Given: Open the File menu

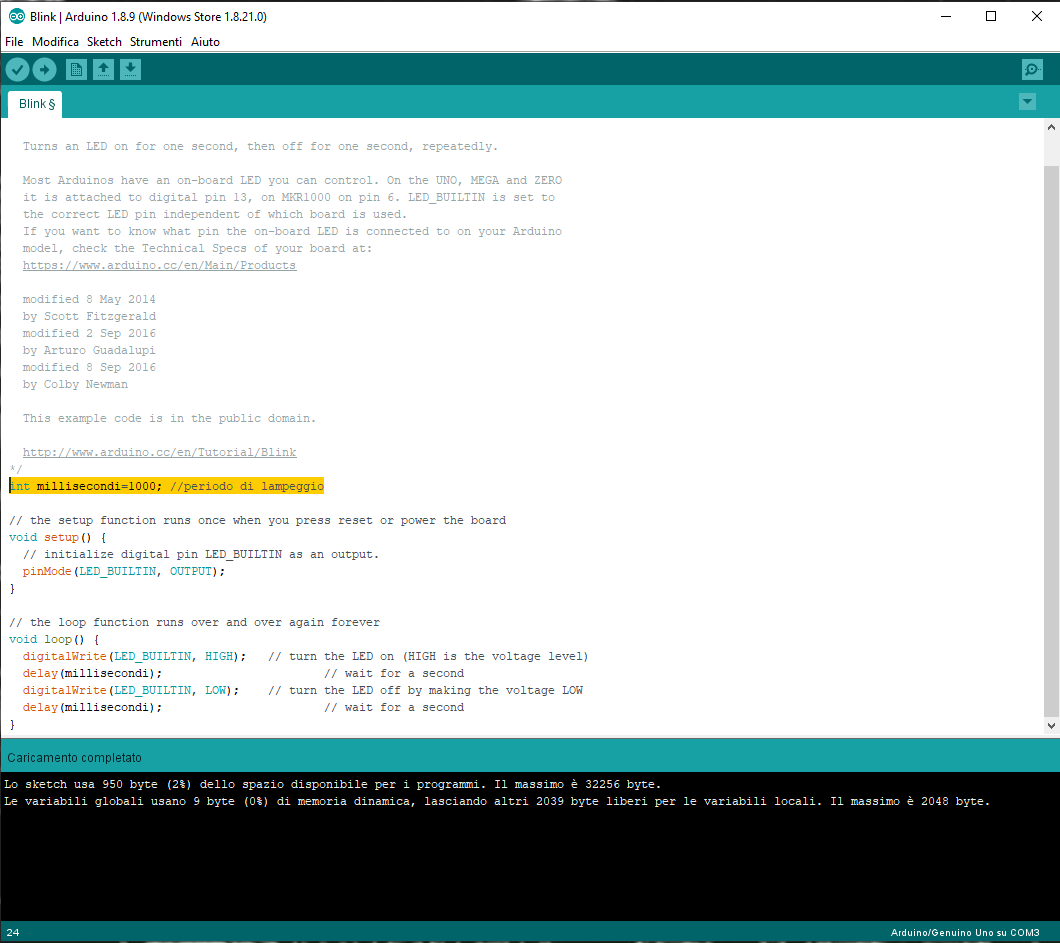Looking at the screenshot, I should coord(14,42).
